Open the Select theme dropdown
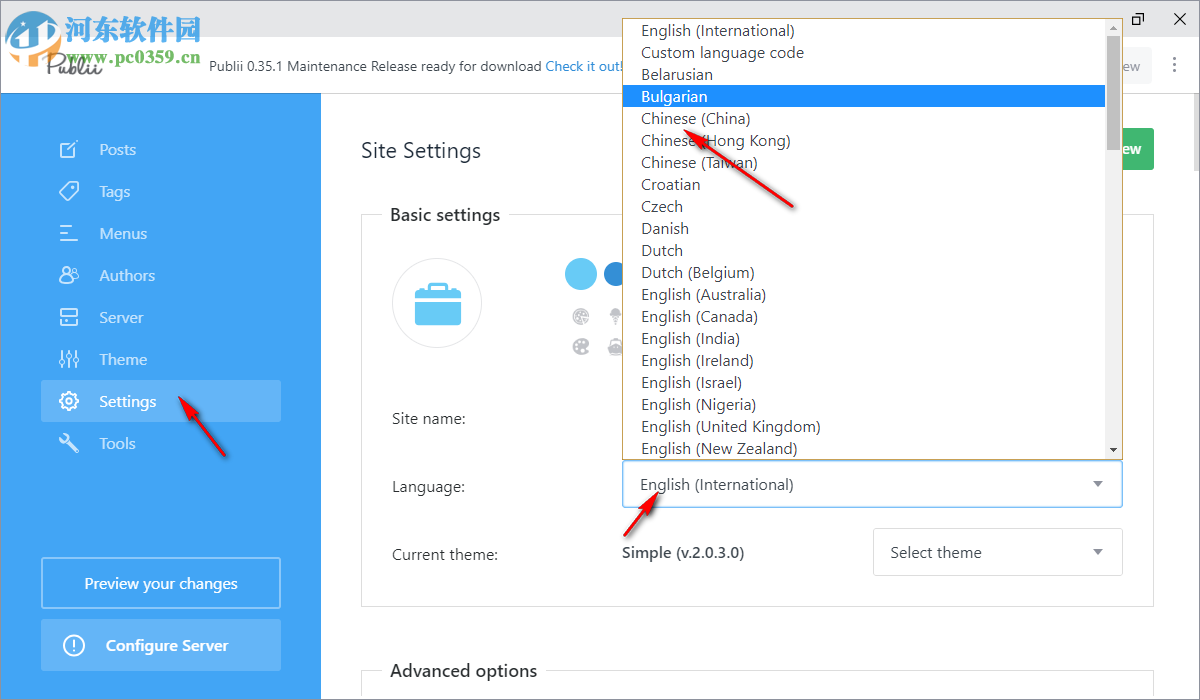This screenshot has height=700, width=1200. click(x=997, y=553)
